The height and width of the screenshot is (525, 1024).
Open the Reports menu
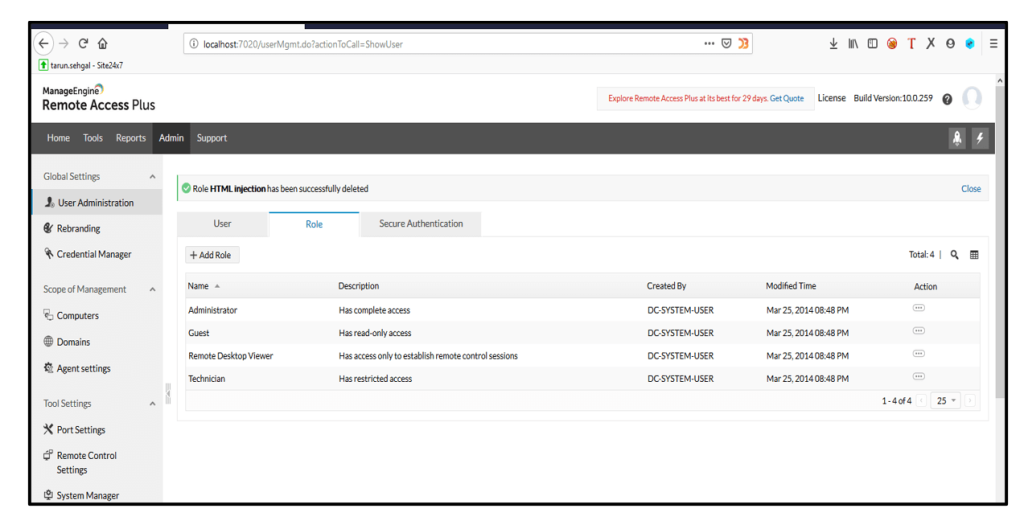(x=131, y=138)
